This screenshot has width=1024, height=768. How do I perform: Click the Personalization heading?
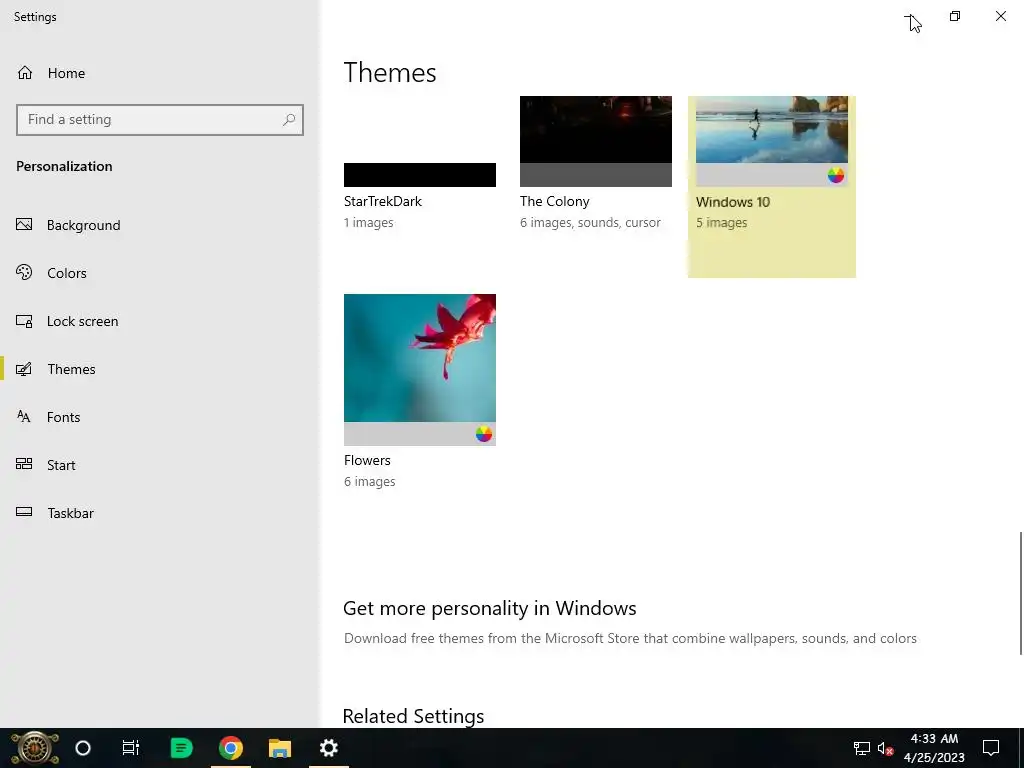pyautogui.click(x=64, y=166)
